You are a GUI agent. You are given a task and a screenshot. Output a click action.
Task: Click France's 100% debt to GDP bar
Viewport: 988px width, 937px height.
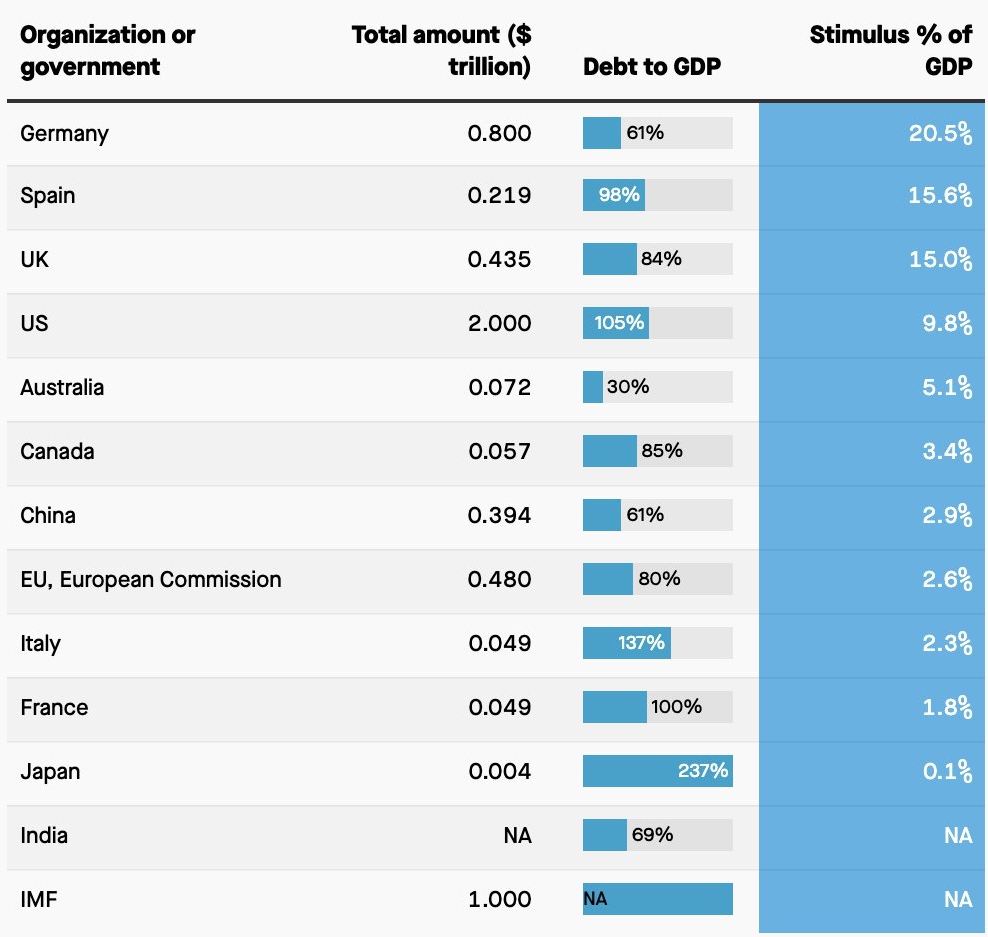pos(615,707)
